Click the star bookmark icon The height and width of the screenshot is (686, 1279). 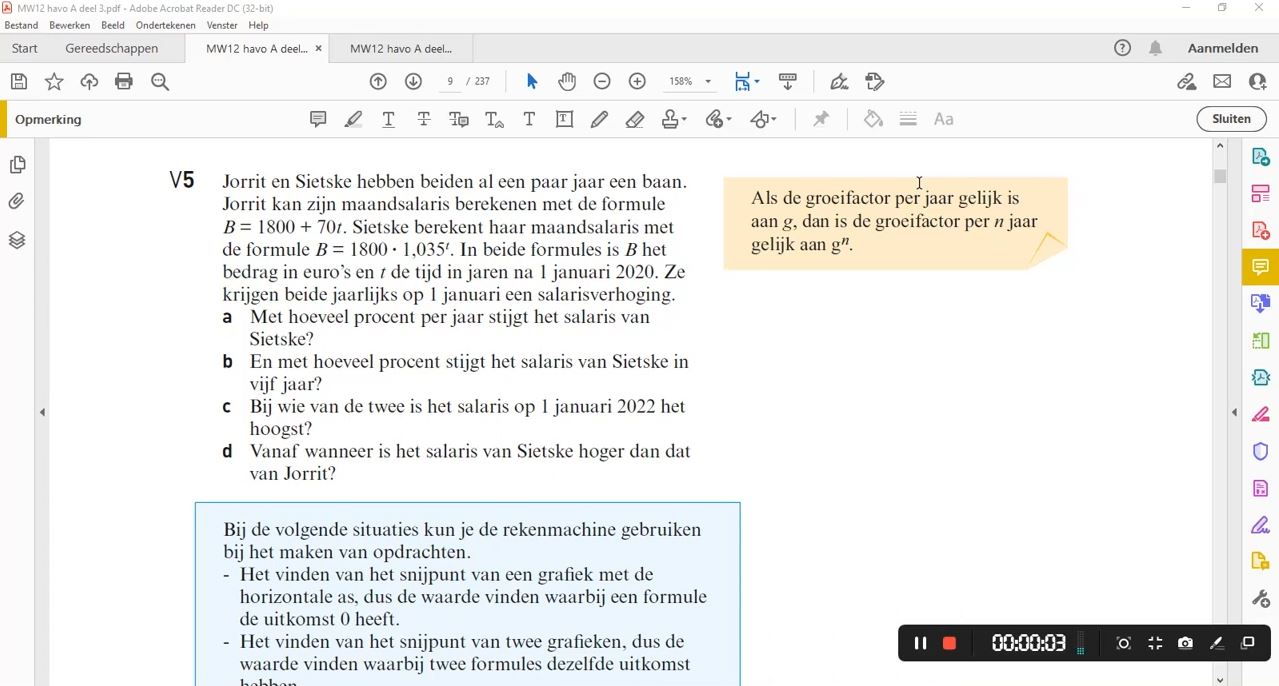pyautogui.click(x=54, y=82)
